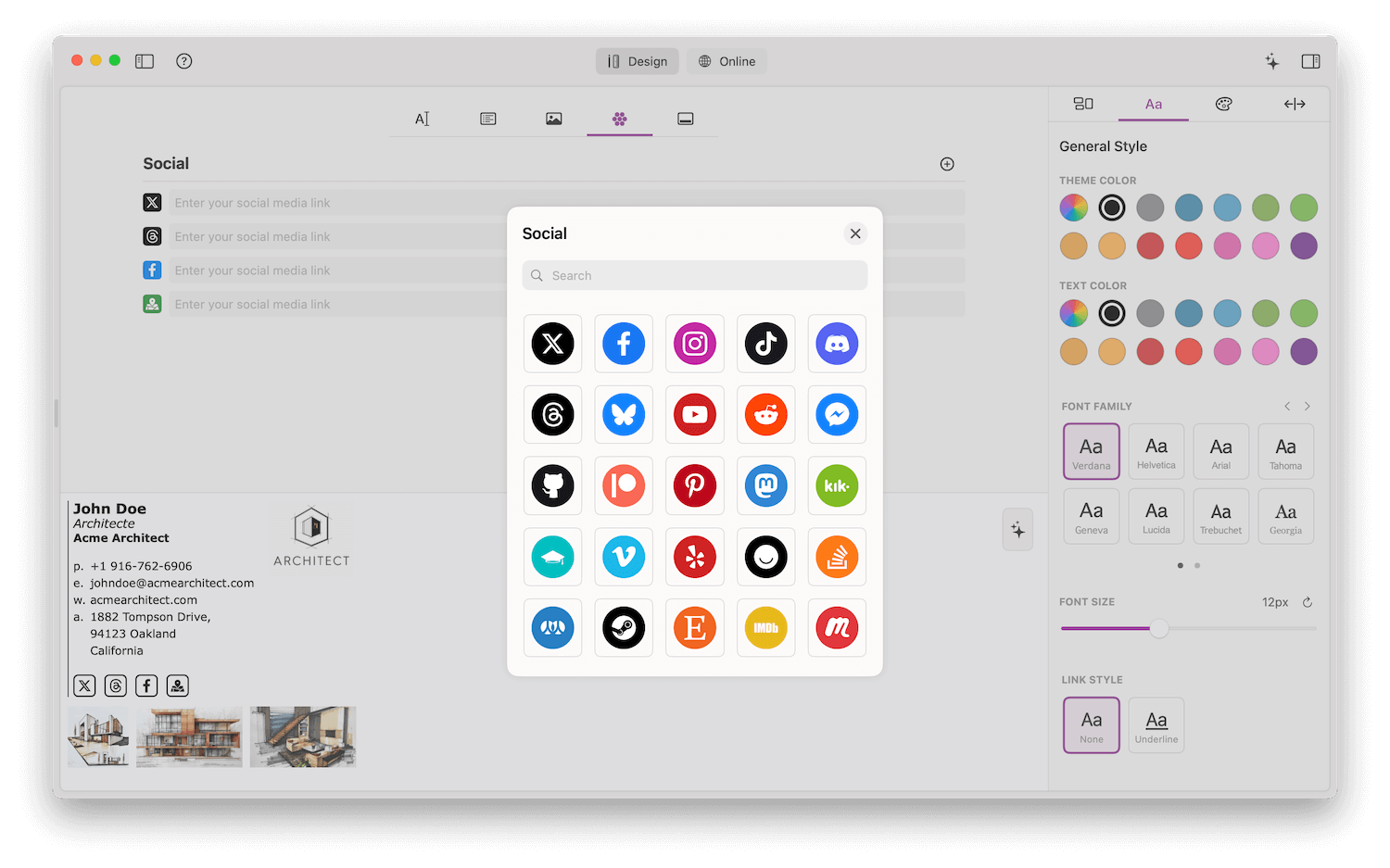Open the images editor tab
Screen dimensions: 1390x868
(554, 119)
